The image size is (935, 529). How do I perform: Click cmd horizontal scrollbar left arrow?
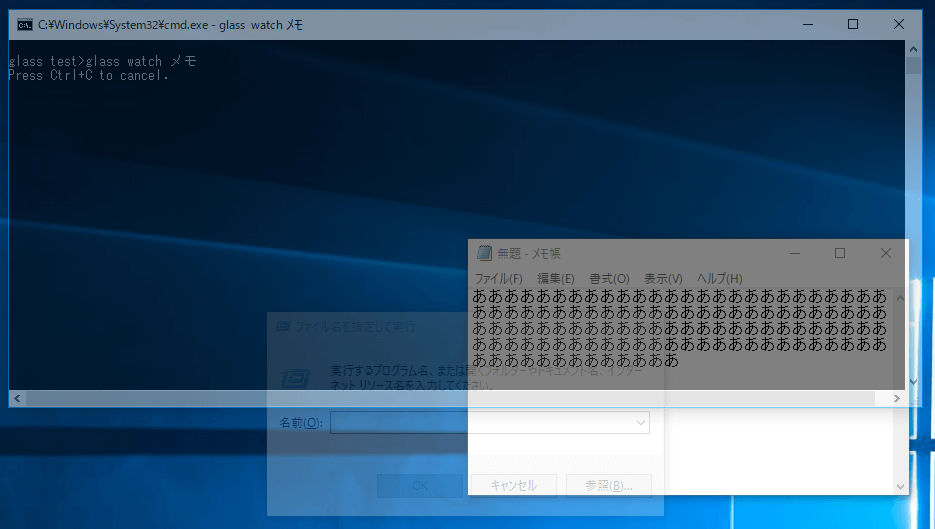pos(17,398)
